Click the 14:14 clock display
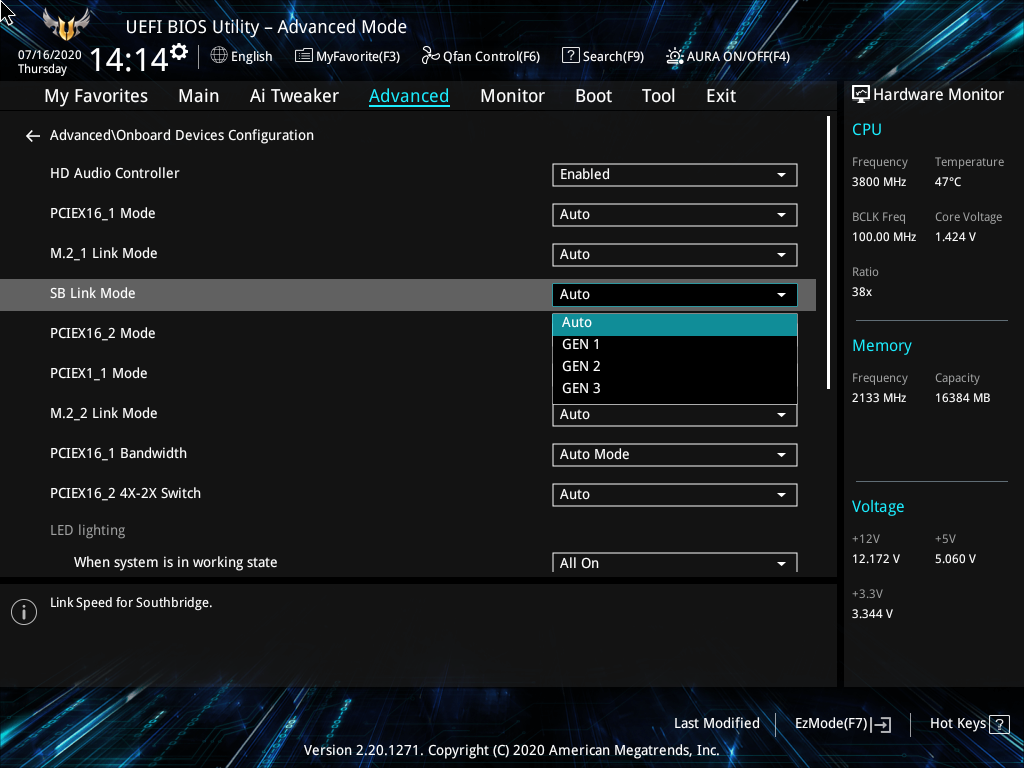 (129, 59)
